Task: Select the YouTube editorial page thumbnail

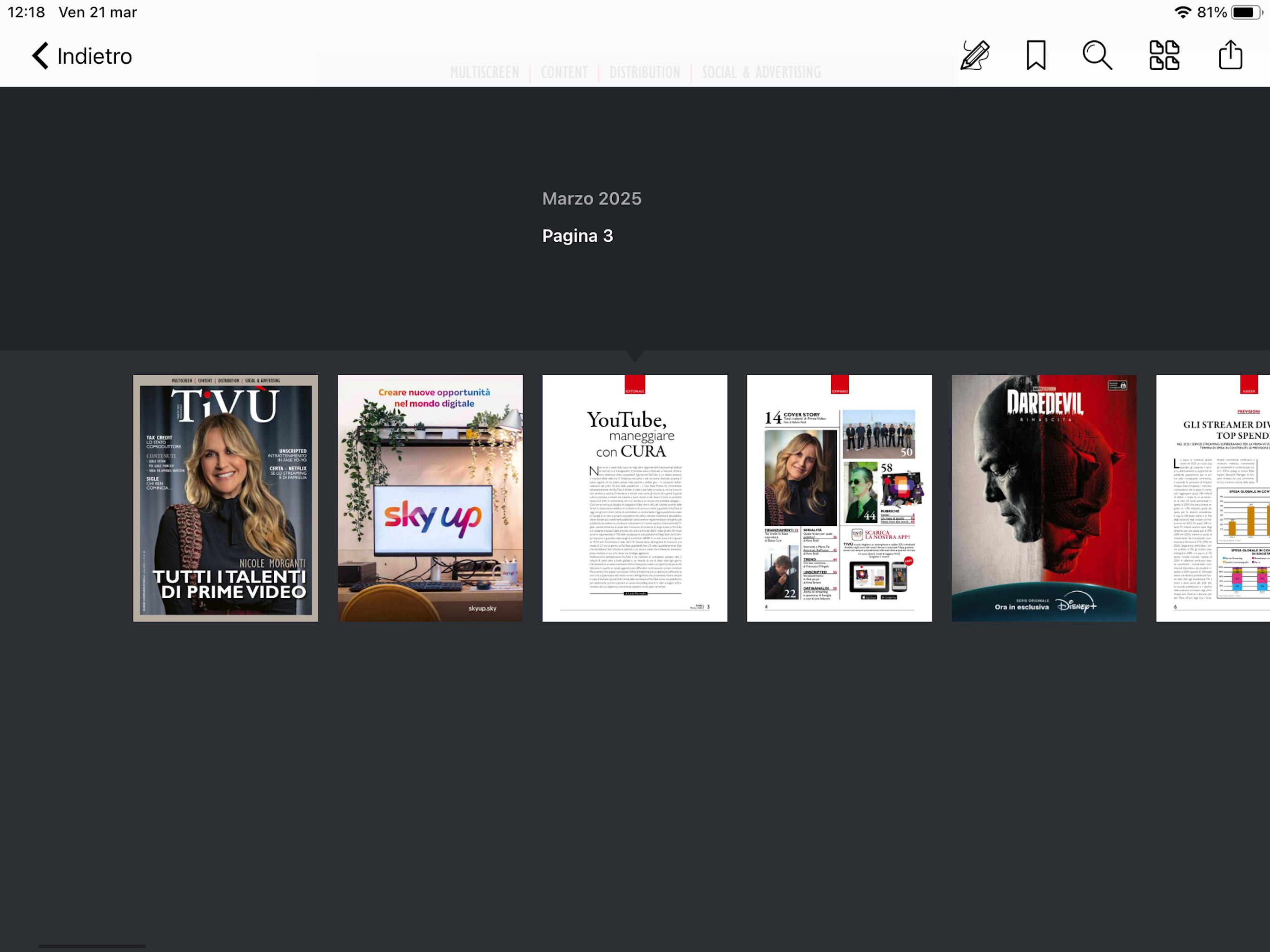Action: click(635, 498)
